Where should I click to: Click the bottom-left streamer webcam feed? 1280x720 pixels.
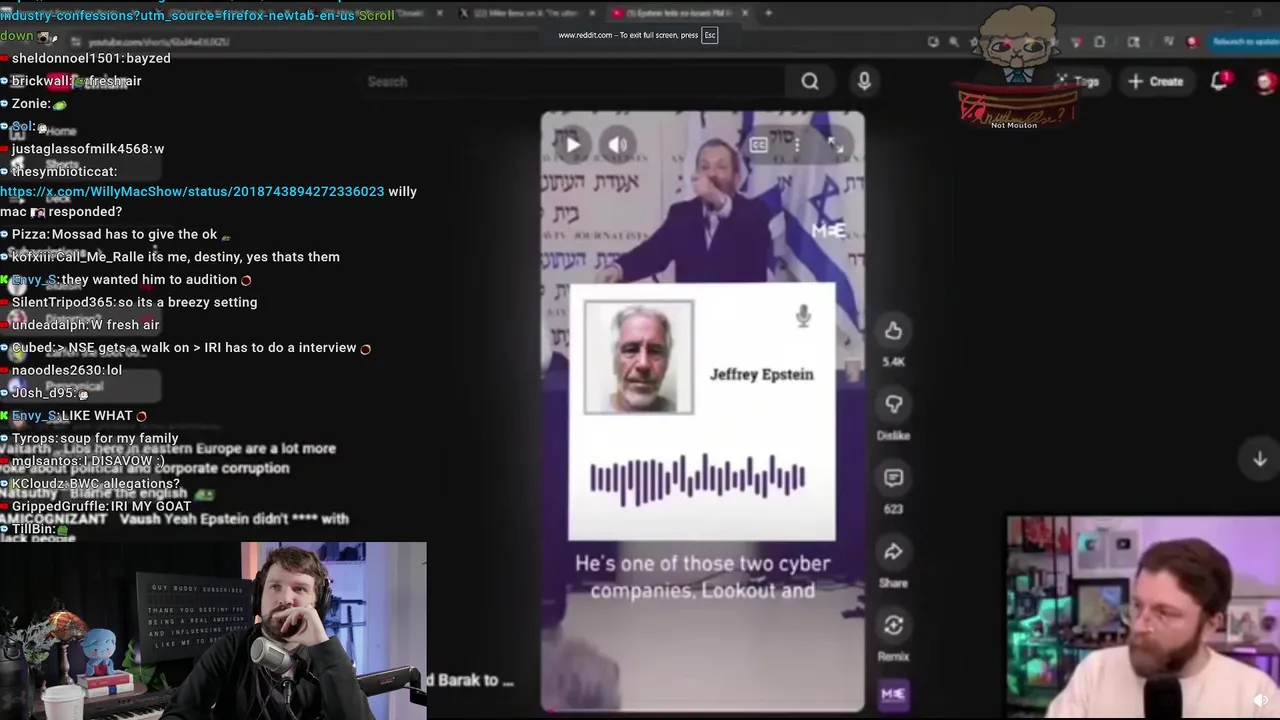(x=213, y=631)
